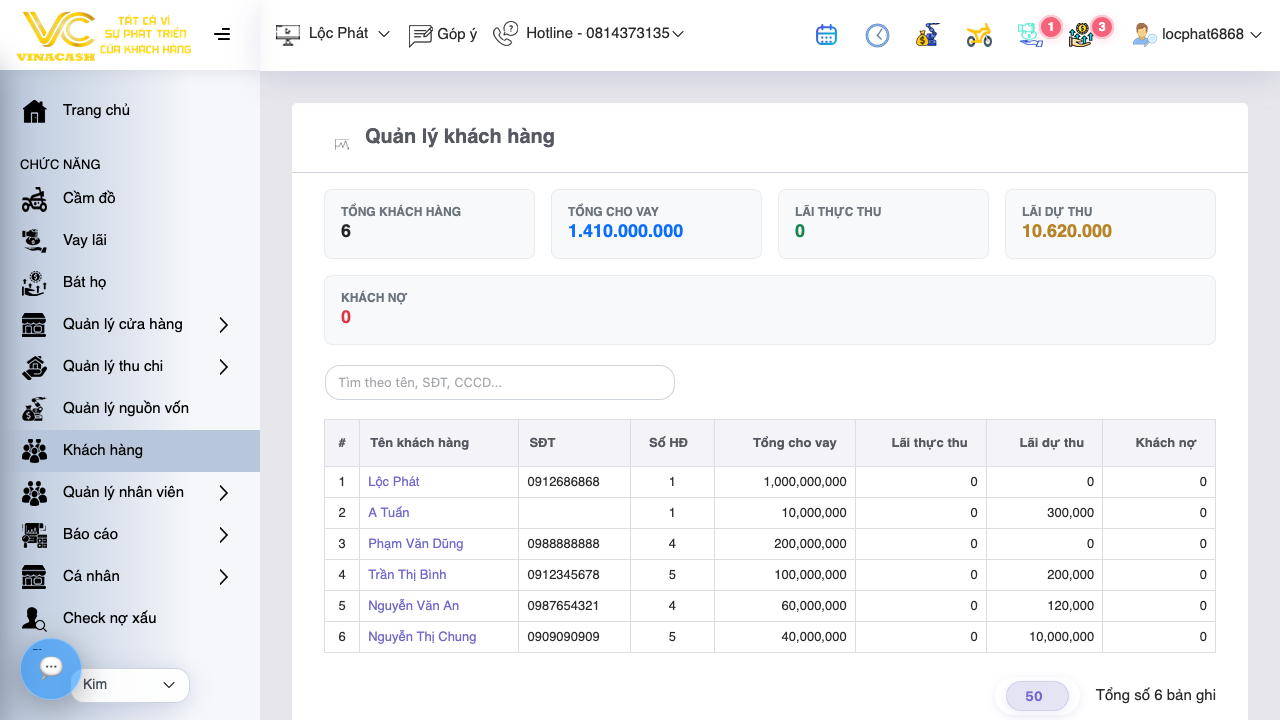
Task: Click the Cá nhân sidebar icon
Action: (x=35, y=576)
